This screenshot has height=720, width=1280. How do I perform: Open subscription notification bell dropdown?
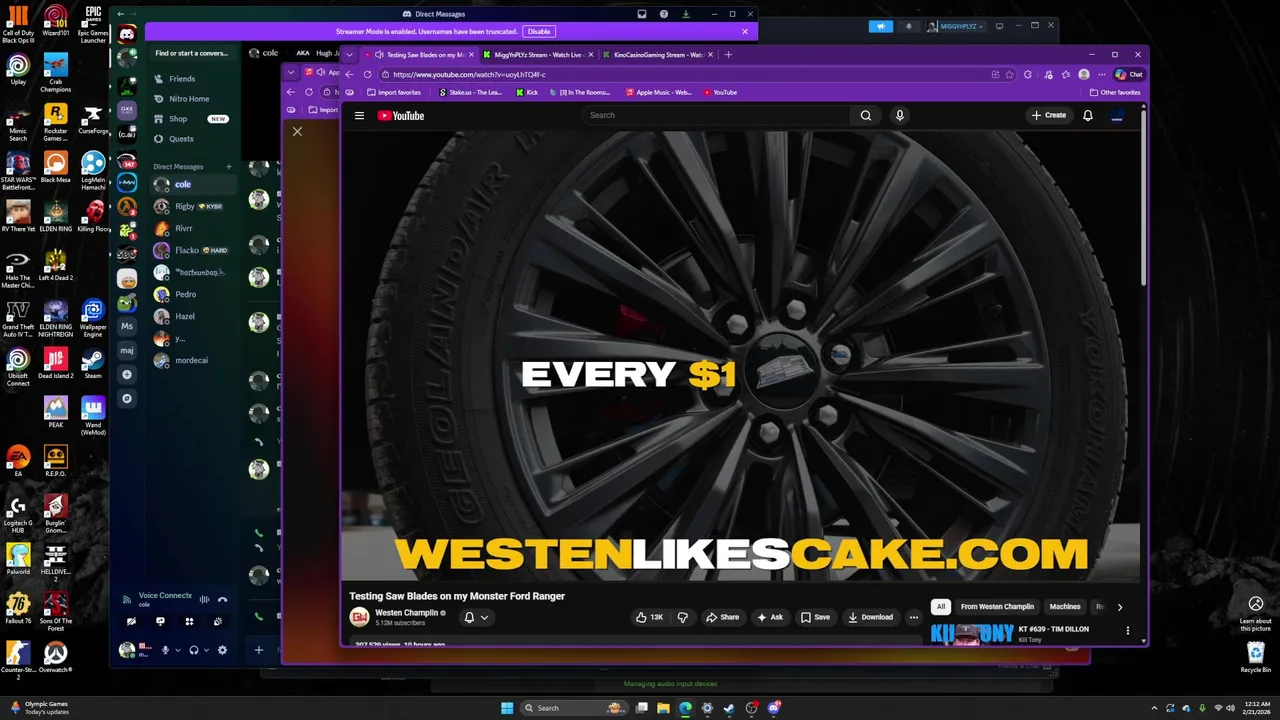tap(476, 617)
